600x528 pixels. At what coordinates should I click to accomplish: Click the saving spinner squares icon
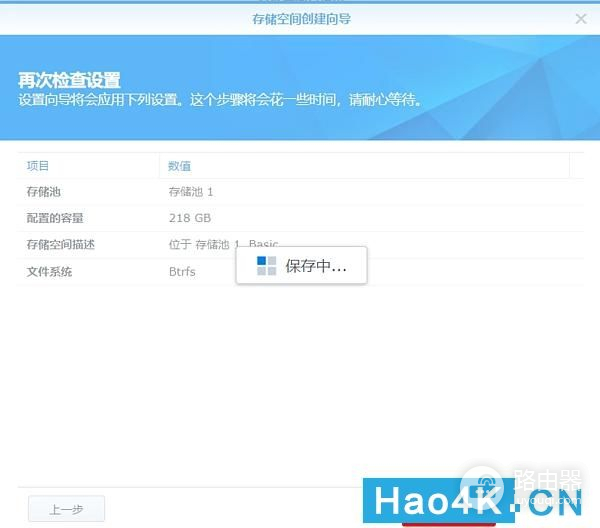click(266, 265)
